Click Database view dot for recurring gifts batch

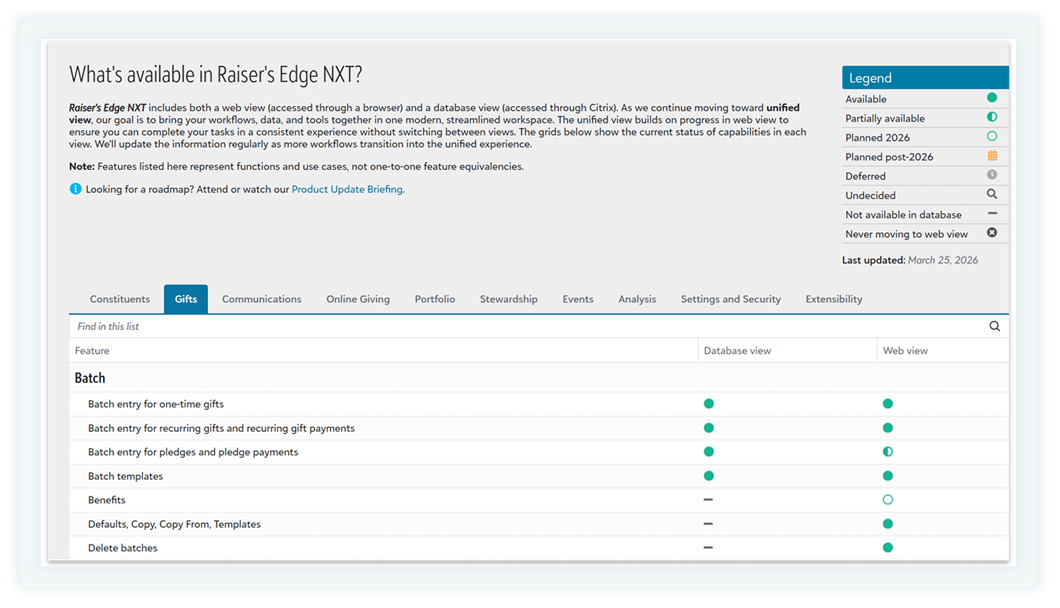tap(708, 427)
